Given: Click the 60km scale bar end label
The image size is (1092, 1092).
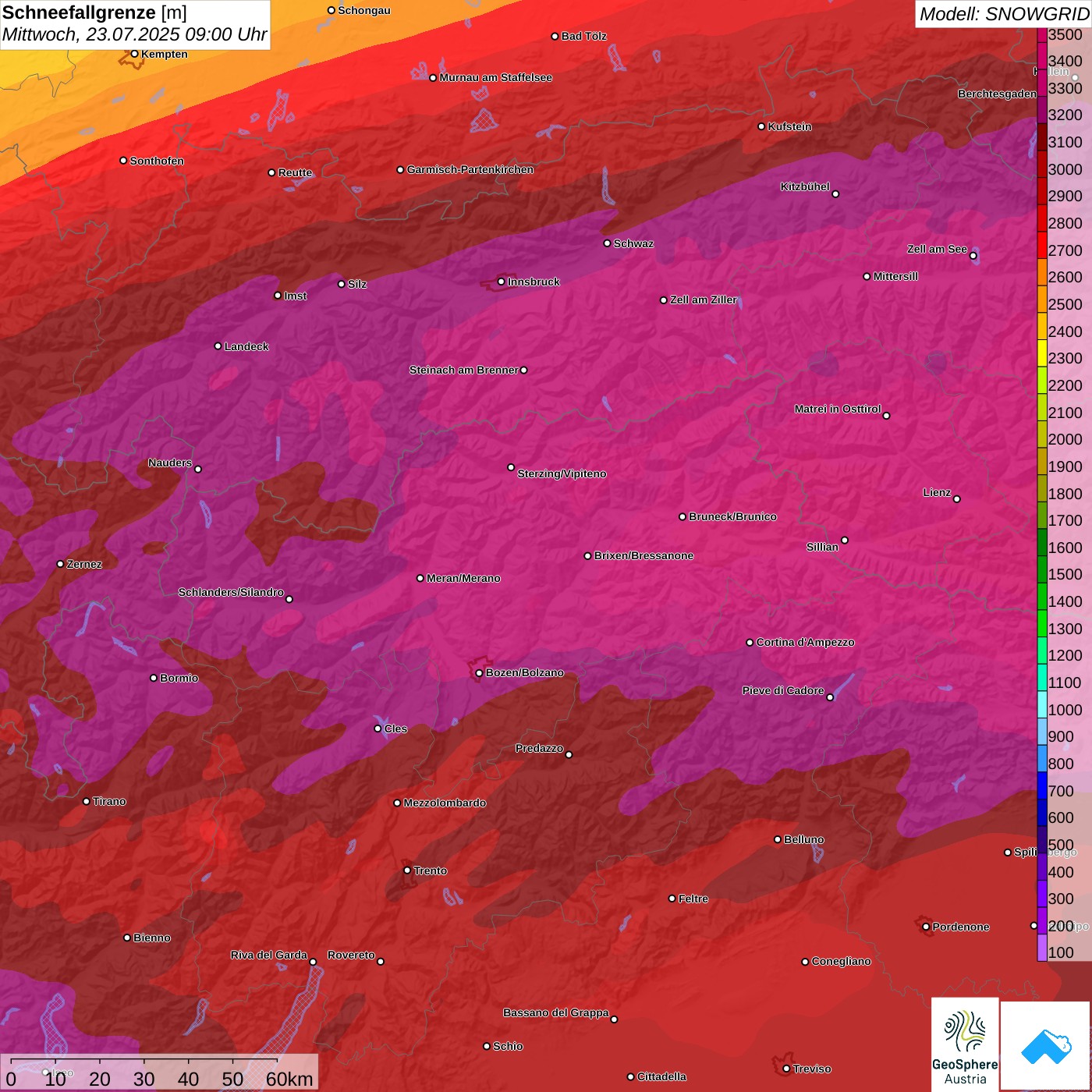Looking at the screenshot, I should [289, 1079].
